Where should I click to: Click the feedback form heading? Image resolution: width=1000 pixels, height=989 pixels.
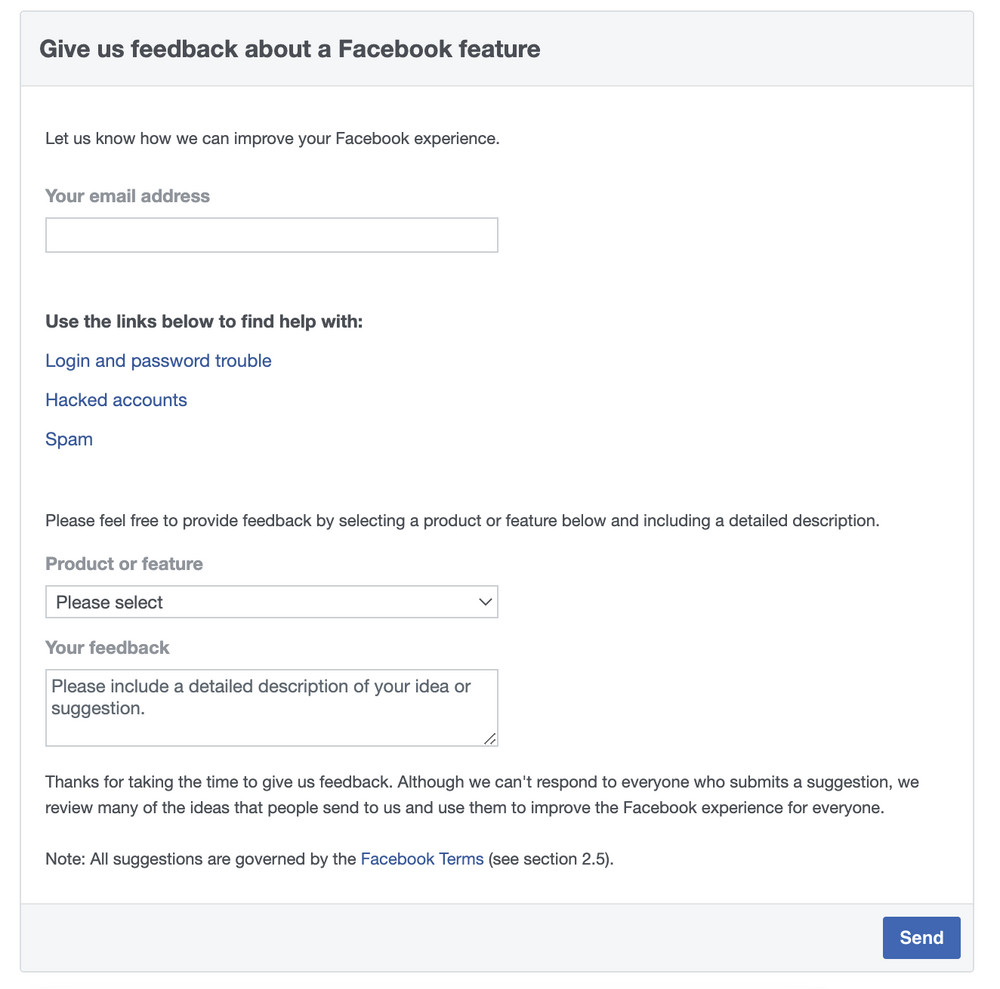pyautogui.click(x=289, y=48)
